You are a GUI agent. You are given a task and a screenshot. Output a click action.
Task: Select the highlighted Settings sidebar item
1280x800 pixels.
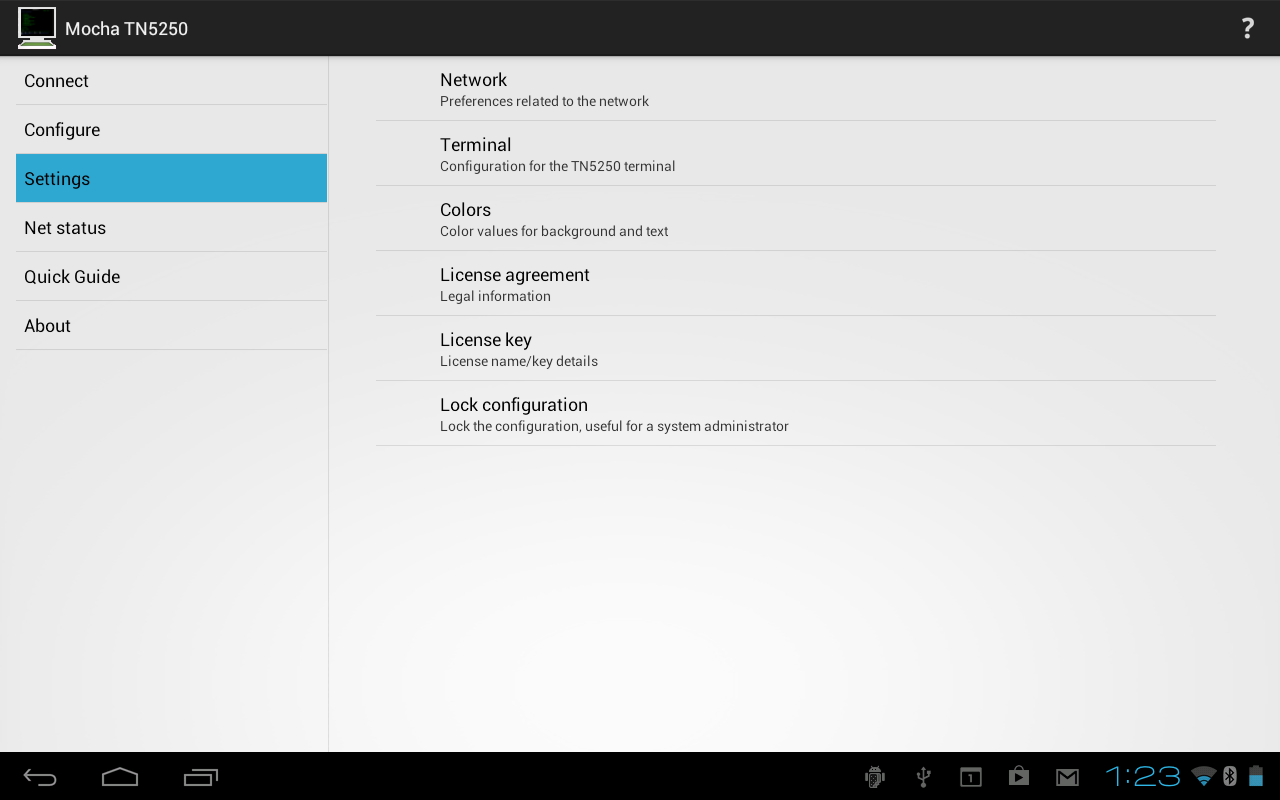click(171, 178)
